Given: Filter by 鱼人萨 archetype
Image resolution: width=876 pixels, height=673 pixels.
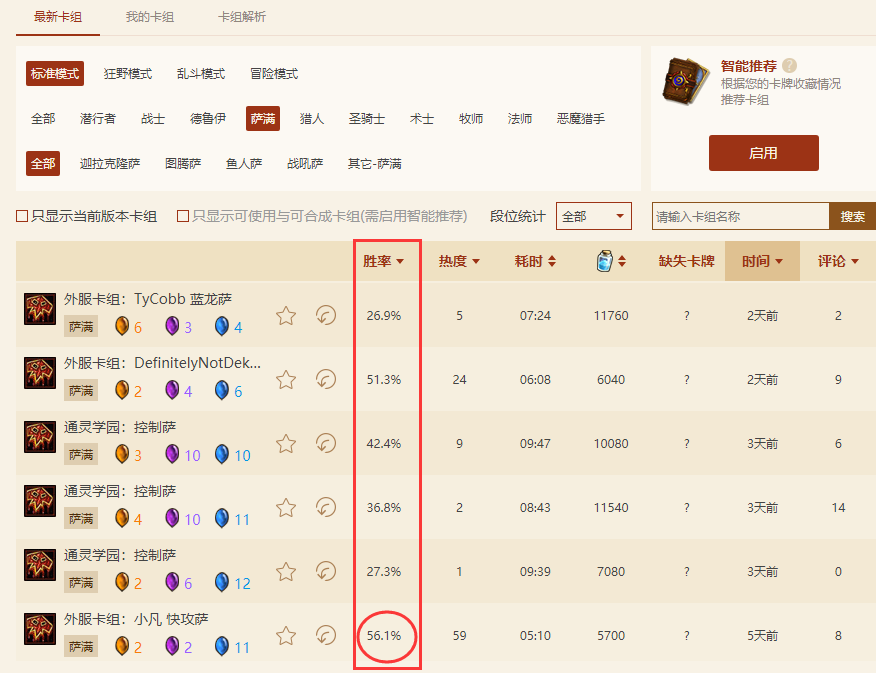Looking at the screenshot, I should tap(244, 164).
